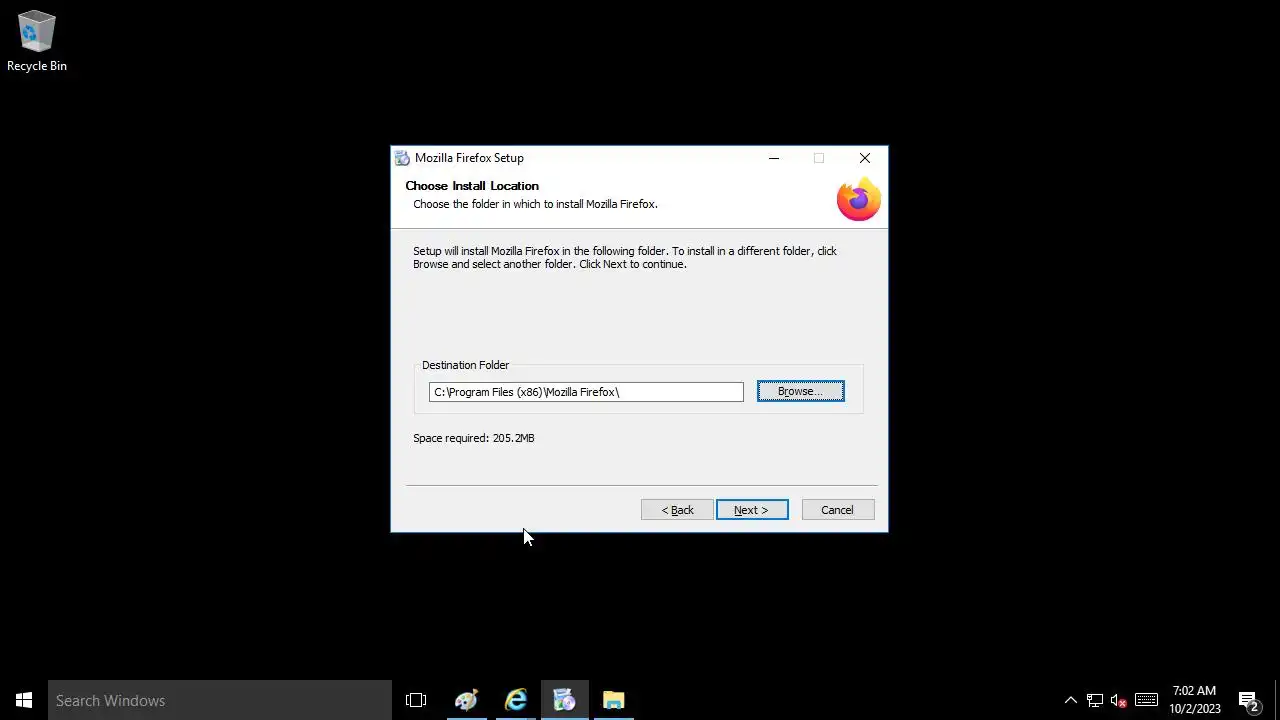Click the Firefox logo in setup header

858,200
